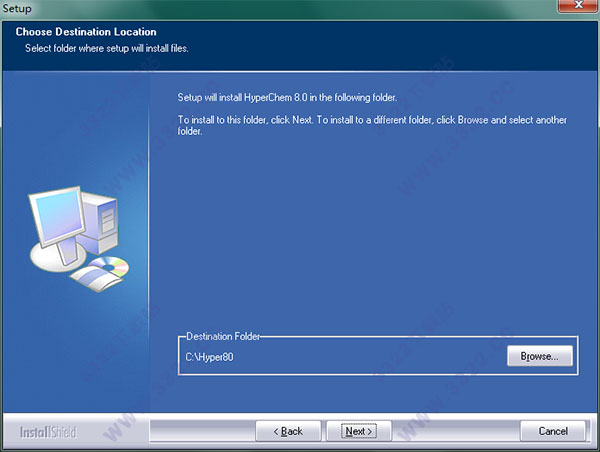Open Browse to choose another folder
Image resolution: width=600 pixels, height=452 pixels.
pos(540,356)
